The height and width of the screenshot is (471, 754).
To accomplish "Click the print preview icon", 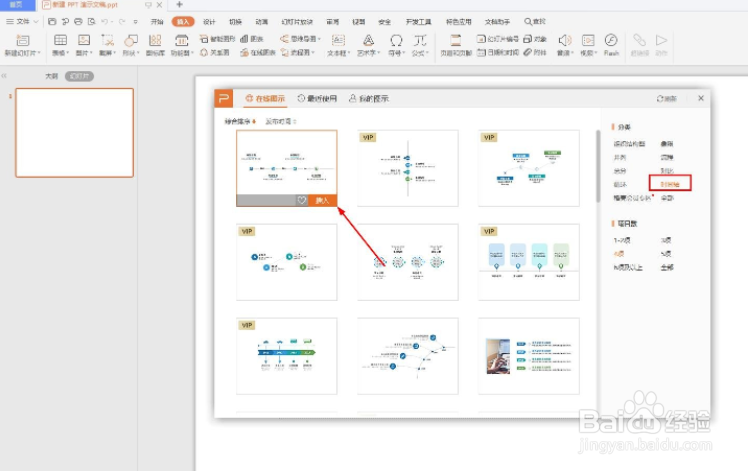I will point(91,22).
